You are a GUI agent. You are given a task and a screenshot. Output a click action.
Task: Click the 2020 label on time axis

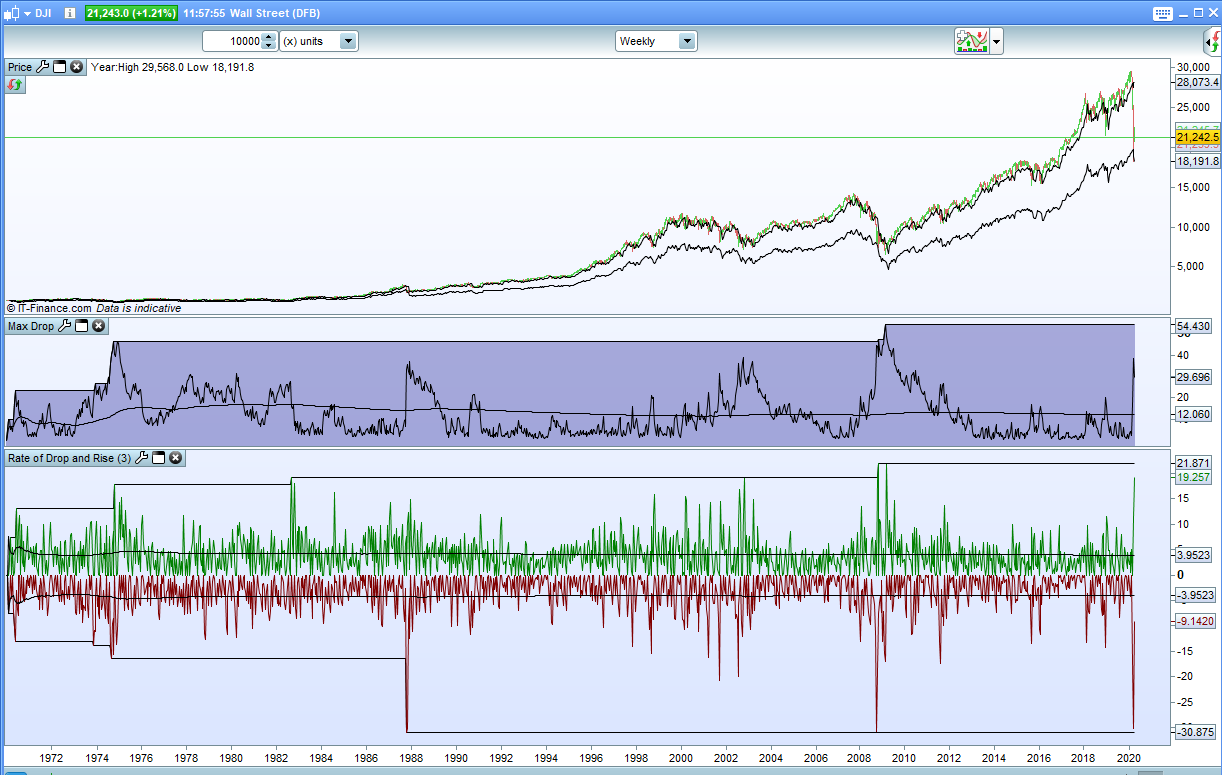pos(1131,758)
